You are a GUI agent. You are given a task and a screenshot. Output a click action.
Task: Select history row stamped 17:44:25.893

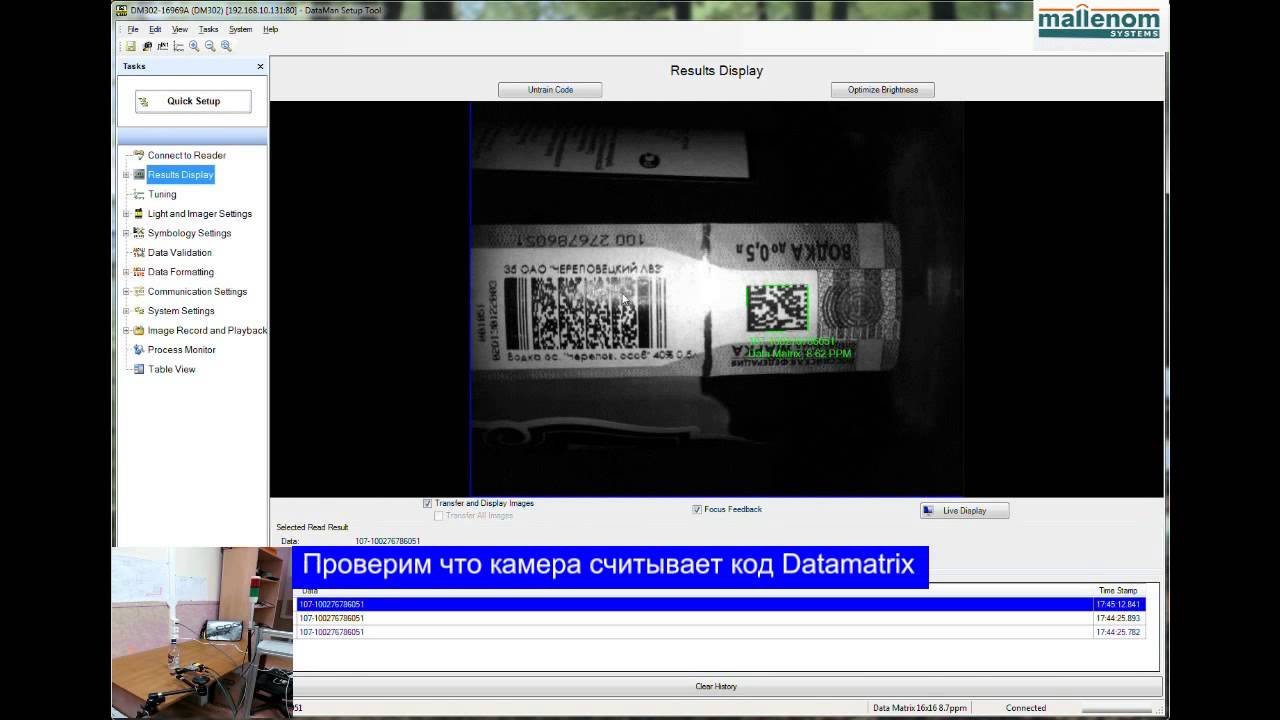pyautogui.click(x=721, y=618)
